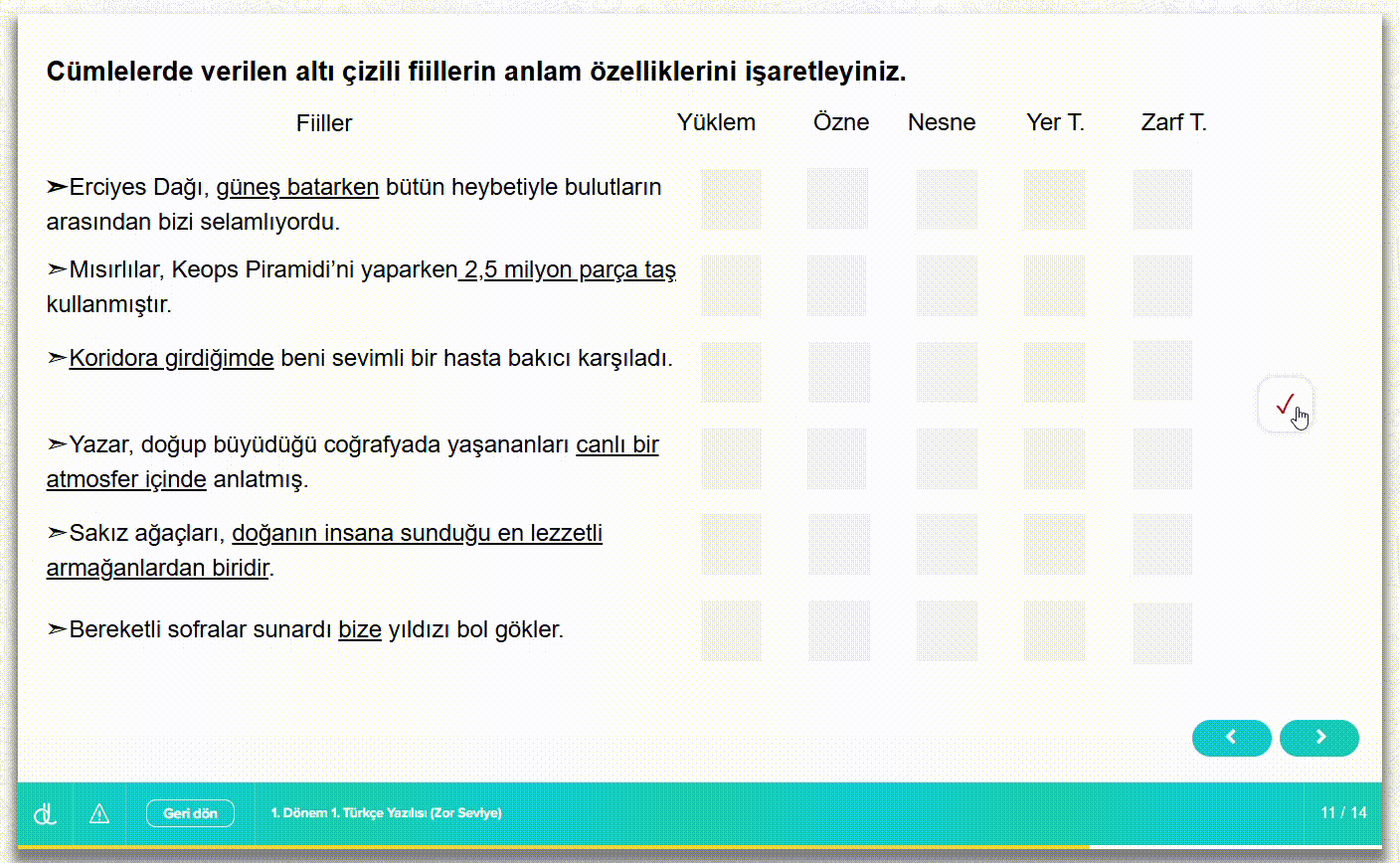Click the red checkmark confirm icon
Viewport: 1400px width, 863px height.
click(1285, 403)
